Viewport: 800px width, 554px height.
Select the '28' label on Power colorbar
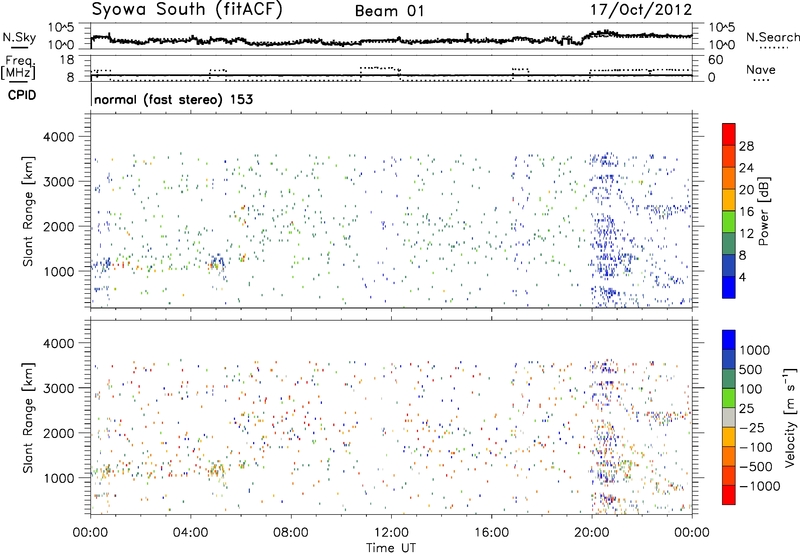(746, 146)
